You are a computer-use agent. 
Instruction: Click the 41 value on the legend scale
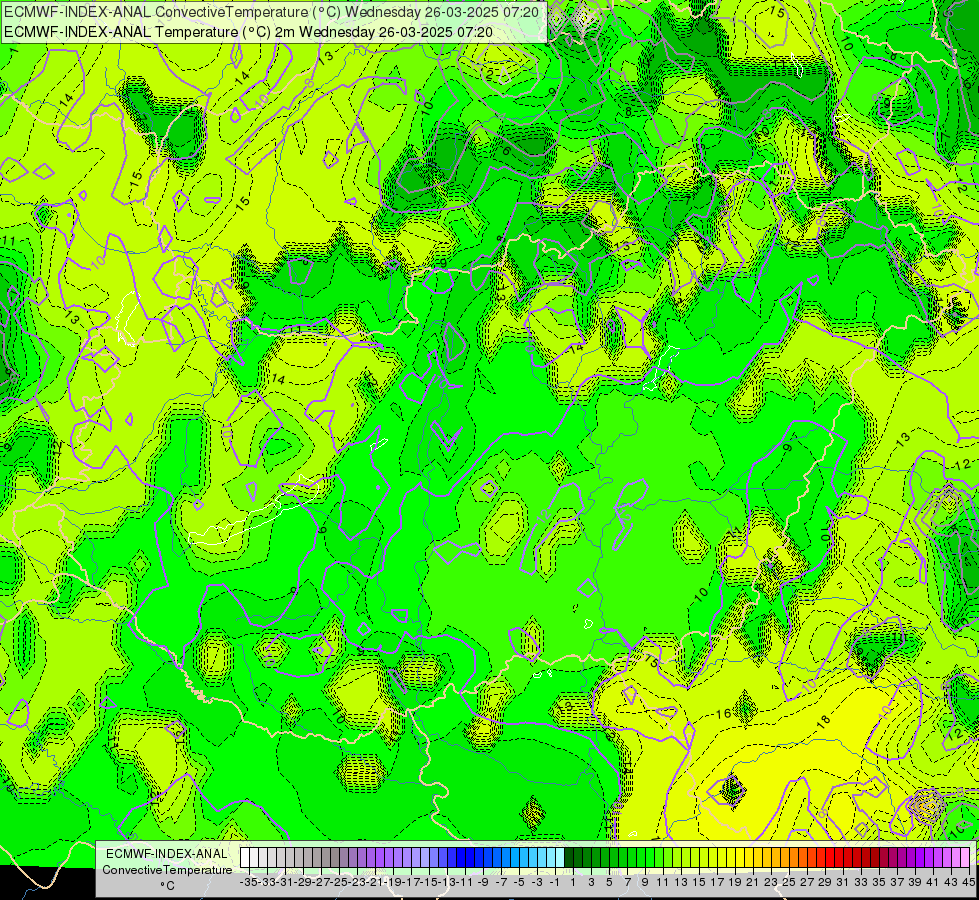pos(933,883)
